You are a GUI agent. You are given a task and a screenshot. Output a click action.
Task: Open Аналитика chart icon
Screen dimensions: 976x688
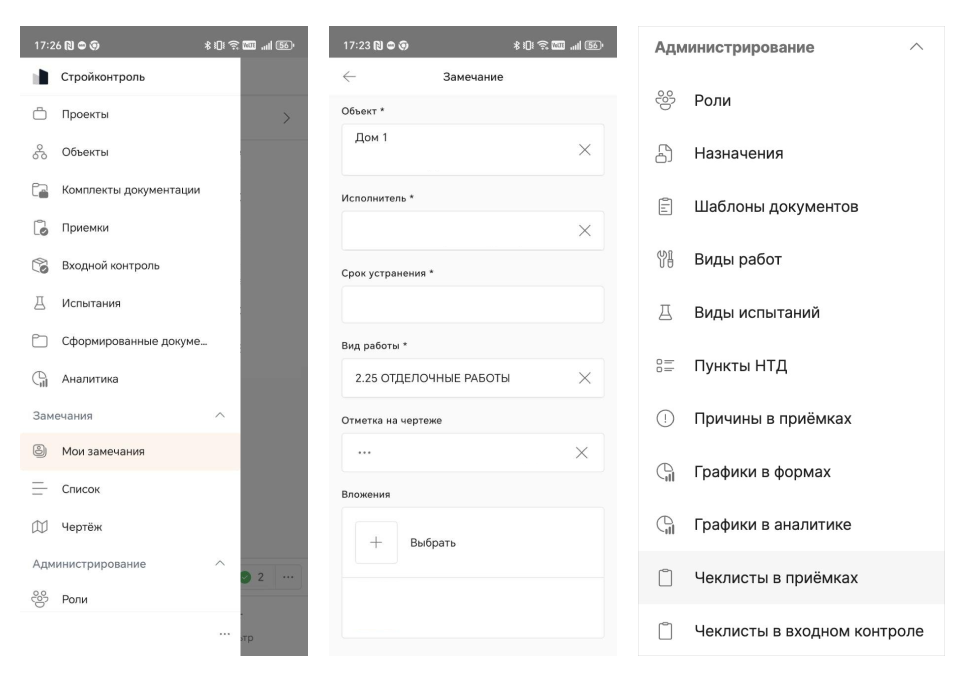[41, 379]
